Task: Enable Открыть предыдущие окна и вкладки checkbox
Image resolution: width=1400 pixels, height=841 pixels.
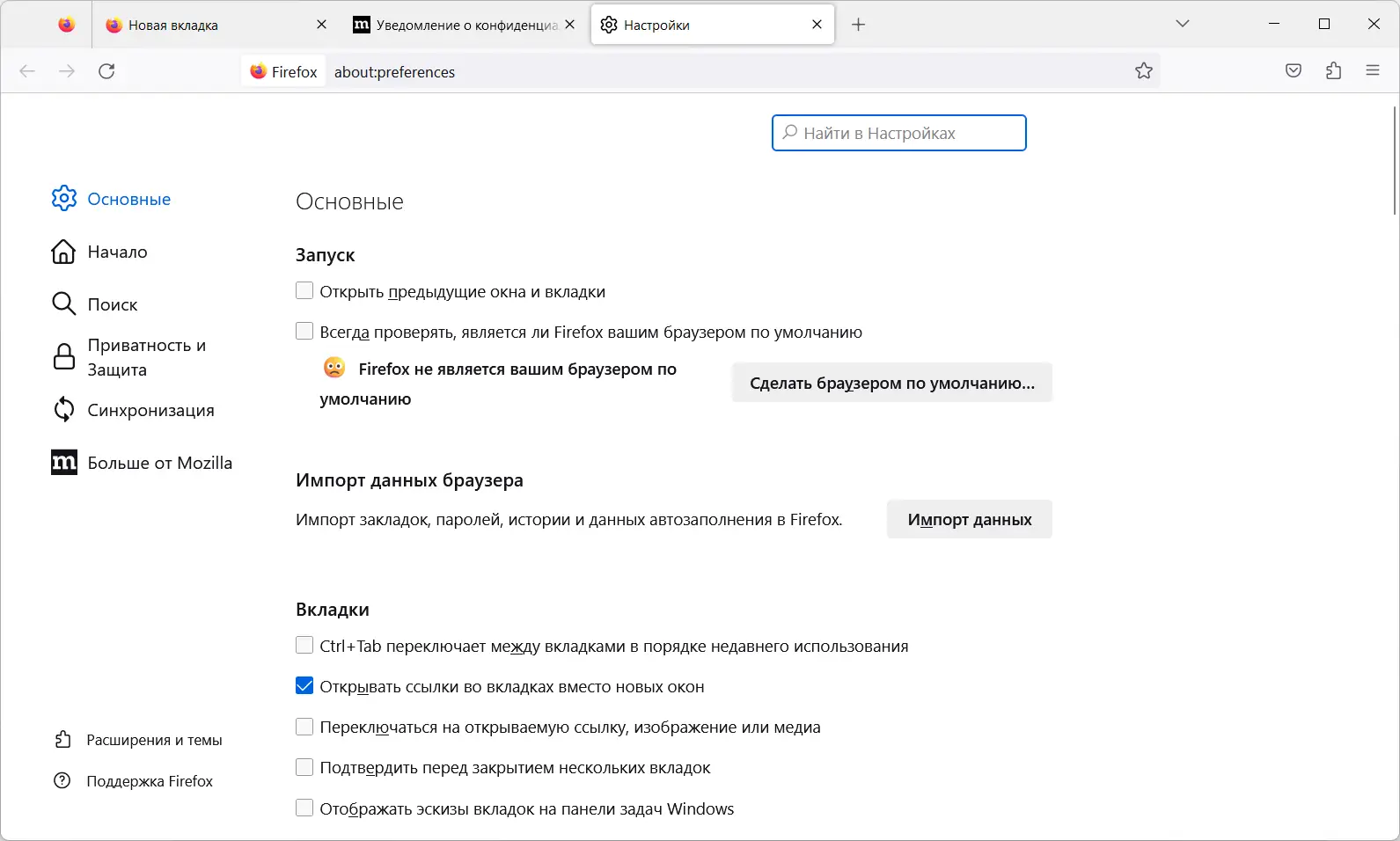Action: click(304, 291)
